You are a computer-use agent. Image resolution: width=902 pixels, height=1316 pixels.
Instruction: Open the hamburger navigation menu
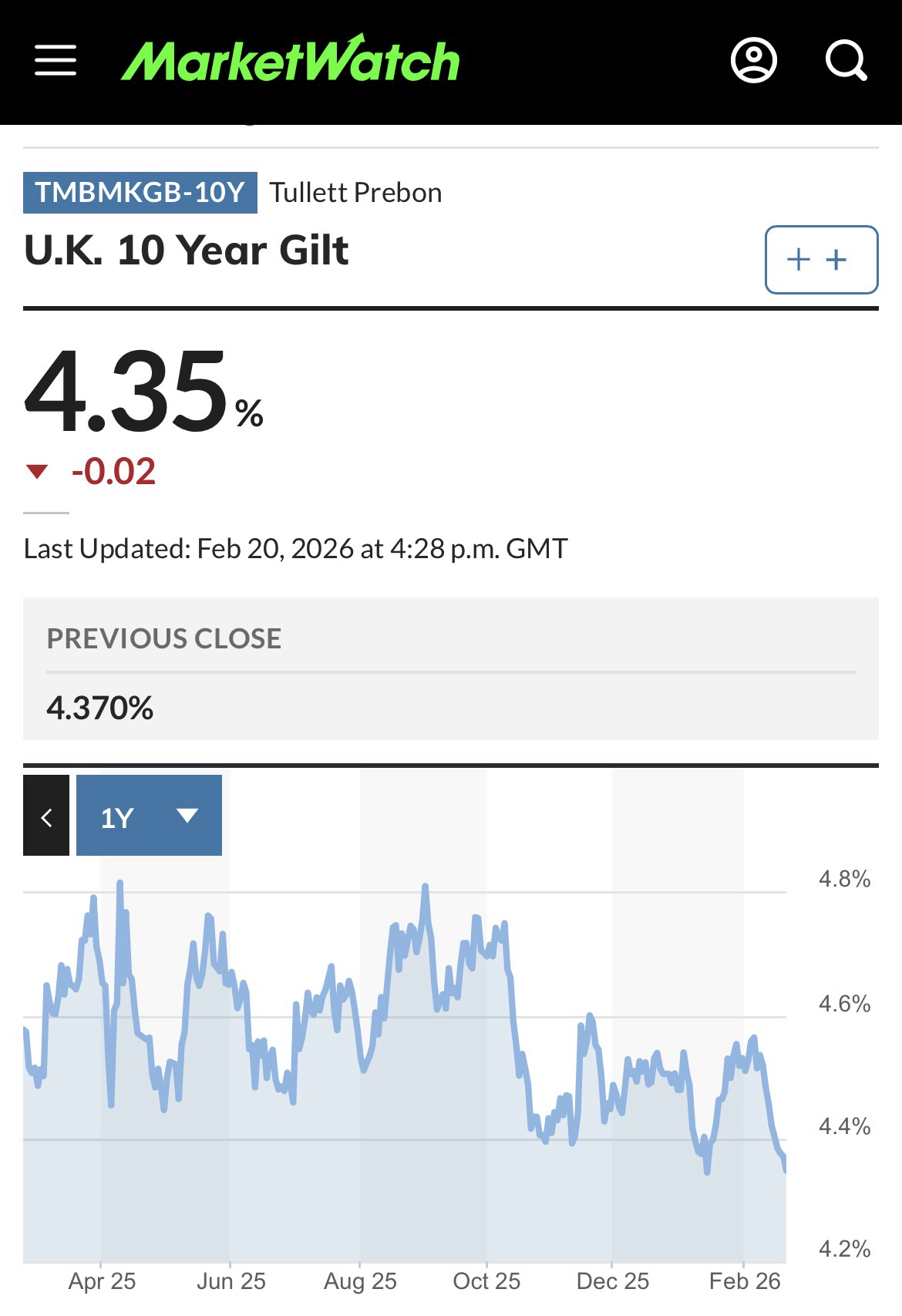point(56,60)
